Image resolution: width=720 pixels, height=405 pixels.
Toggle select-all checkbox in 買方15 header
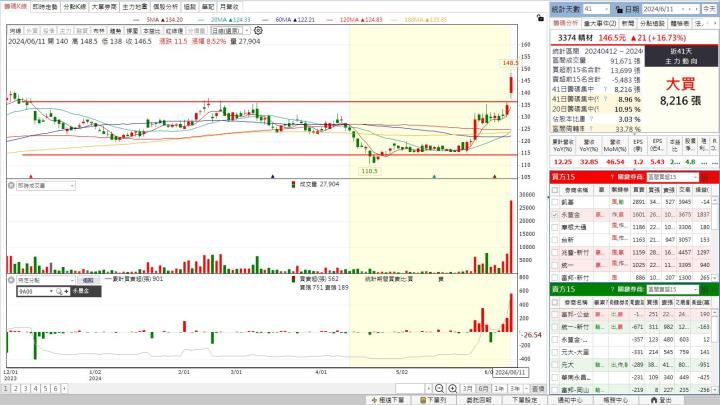click(x=555, y=190)
